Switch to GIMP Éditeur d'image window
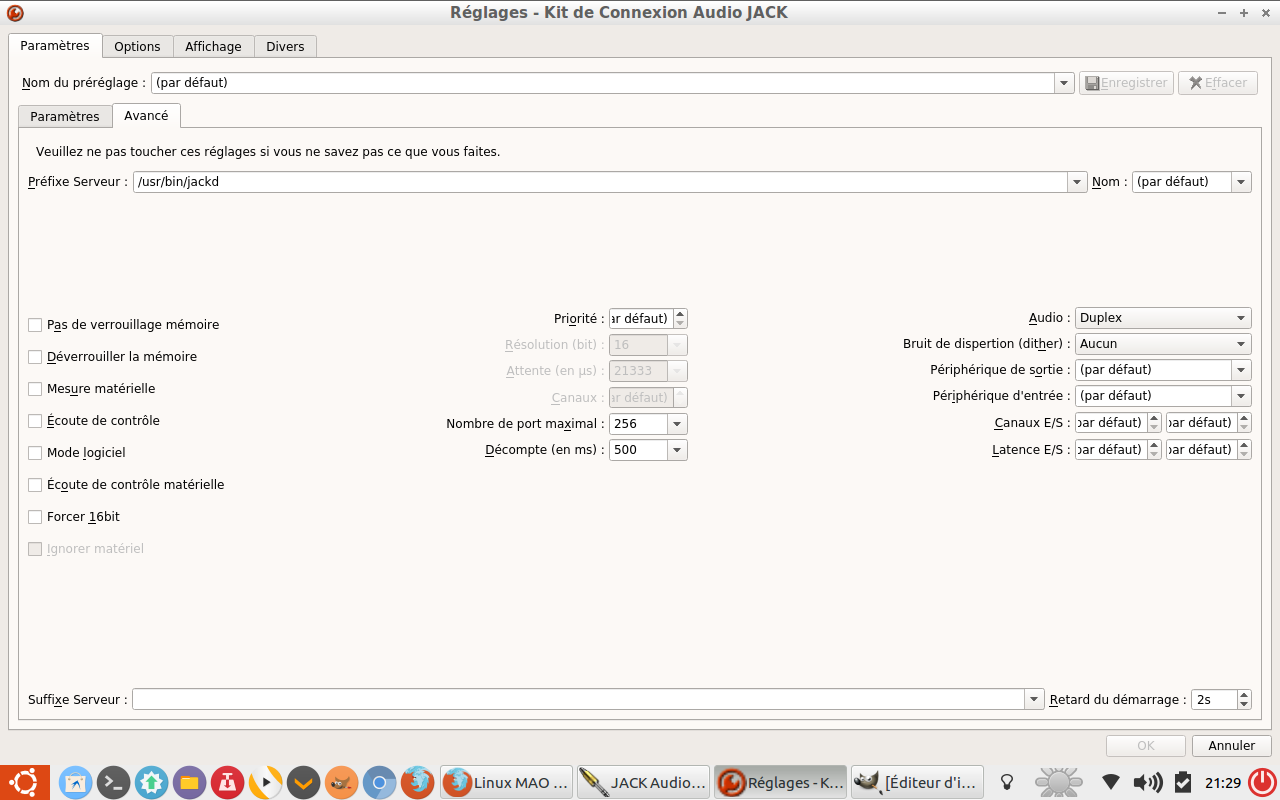Screen dimensions: 1280x800 [917, 782]
